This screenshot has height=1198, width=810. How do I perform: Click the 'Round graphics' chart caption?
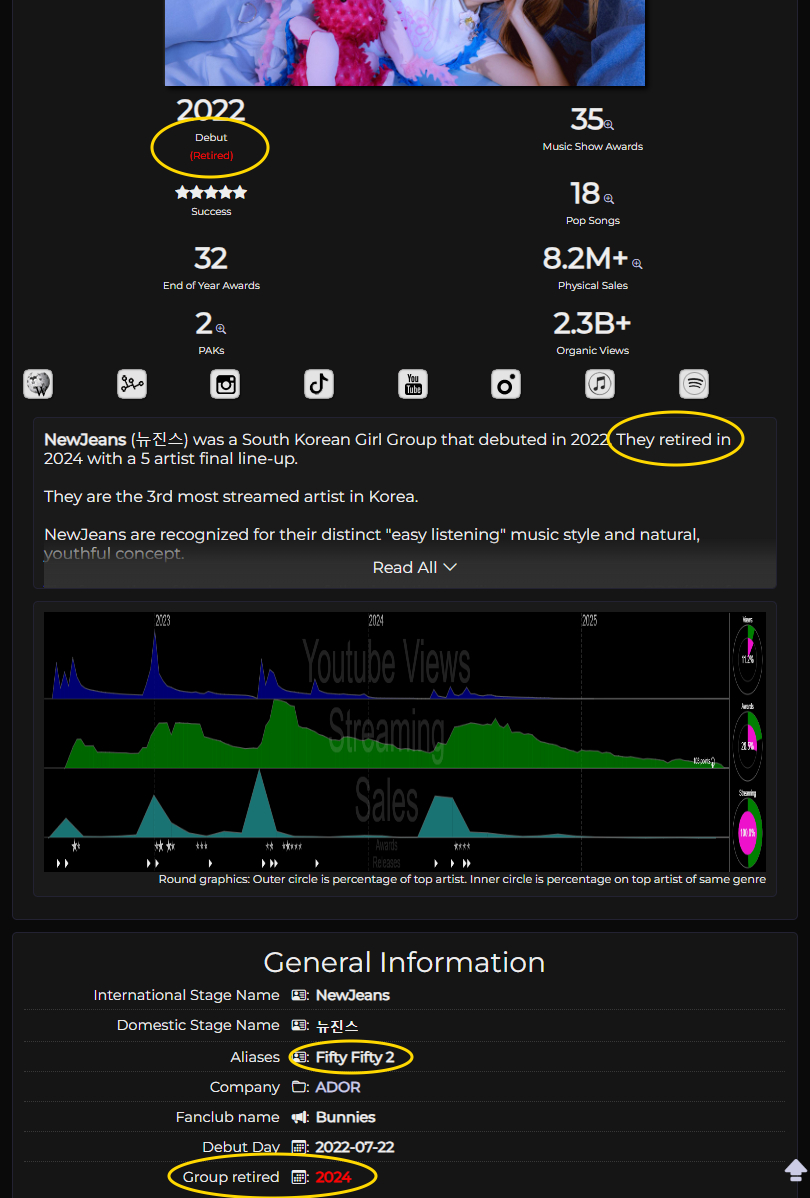(462, 879)
